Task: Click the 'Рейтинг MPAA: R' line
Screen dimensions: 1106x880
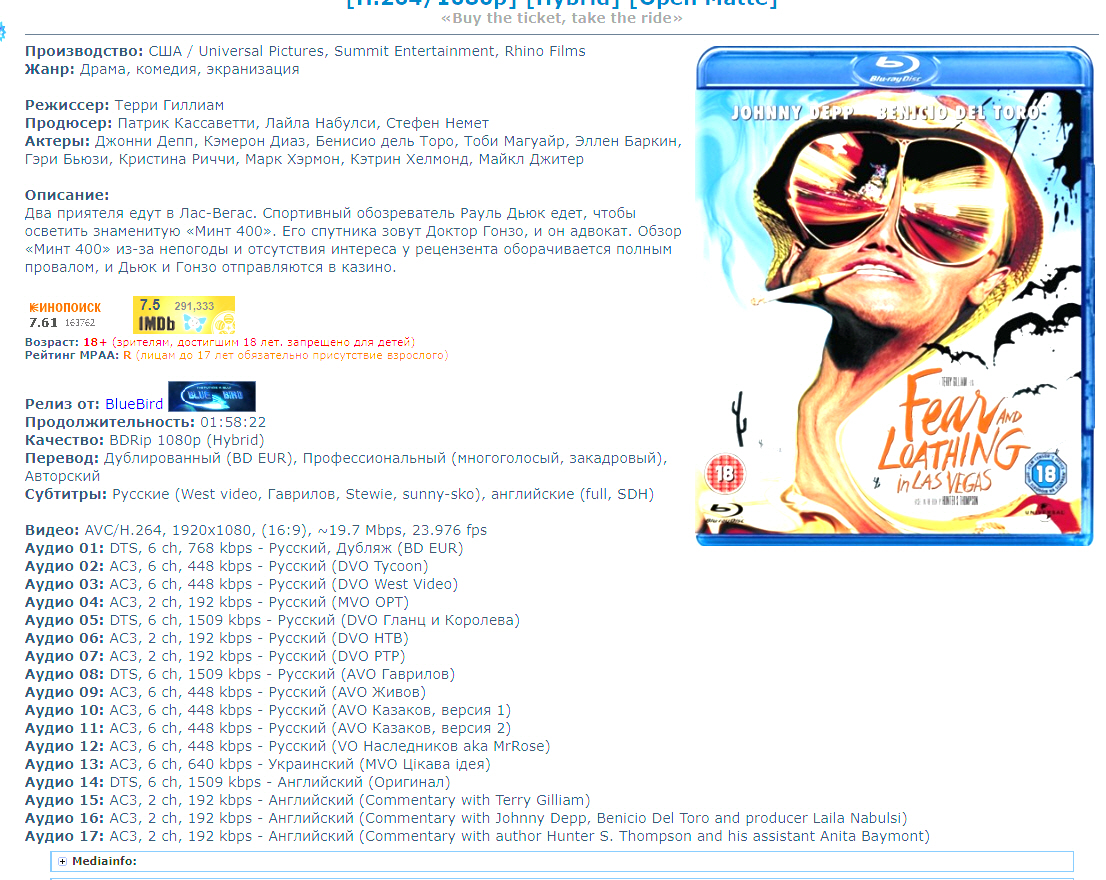Action: coord(237,355)
